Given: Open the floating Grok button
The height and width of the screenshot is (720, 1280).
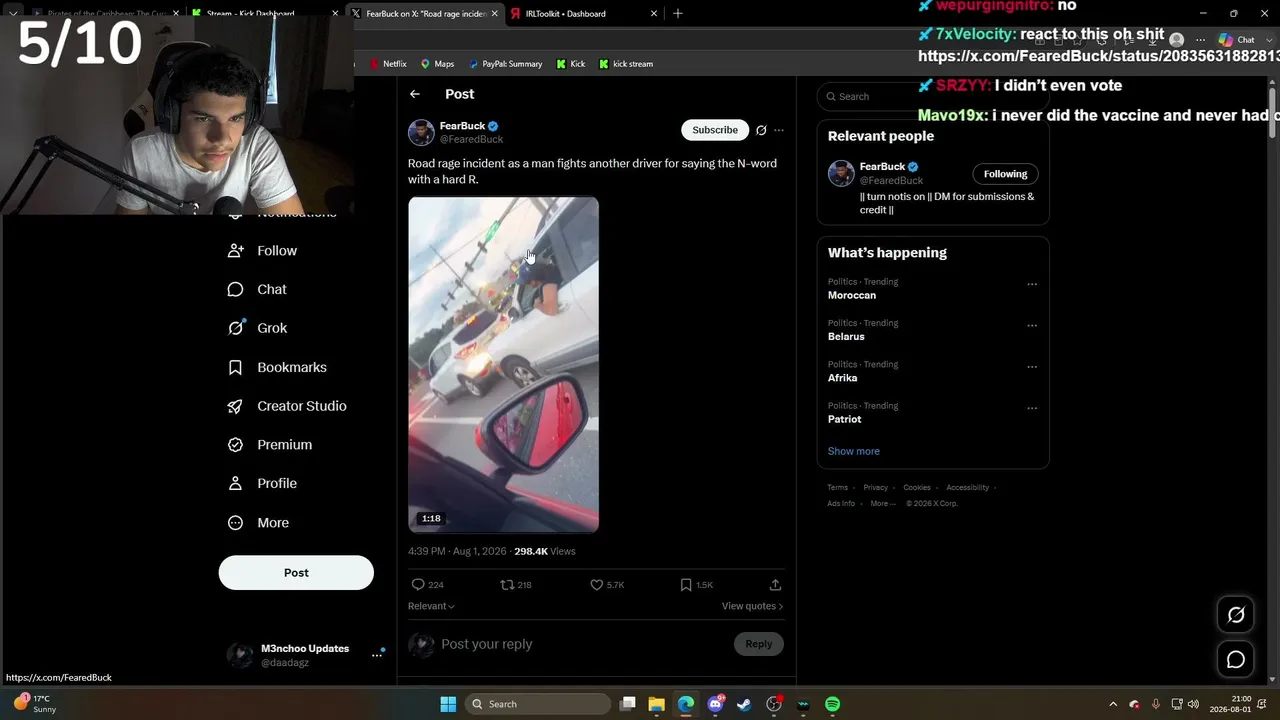Looking at the screenshot, I should click(1236, 615).
